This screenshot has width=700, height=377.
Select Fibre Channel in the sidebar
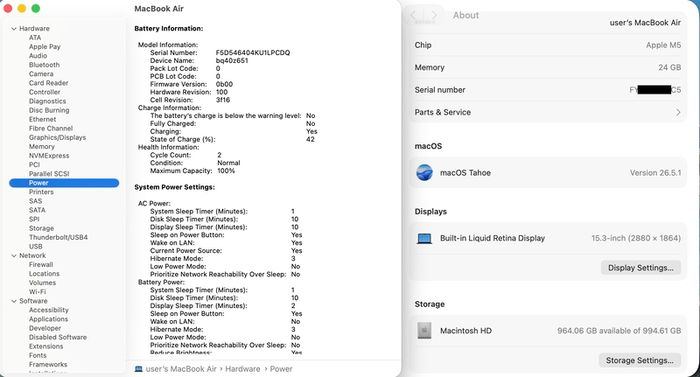tap(51, 128)
